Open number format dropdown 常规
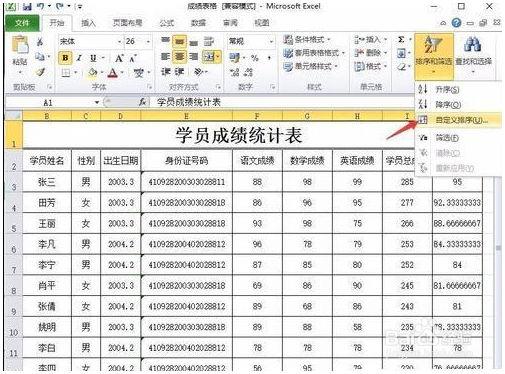The width and height of the screenshot is (505, 374). tap(271, 42)
